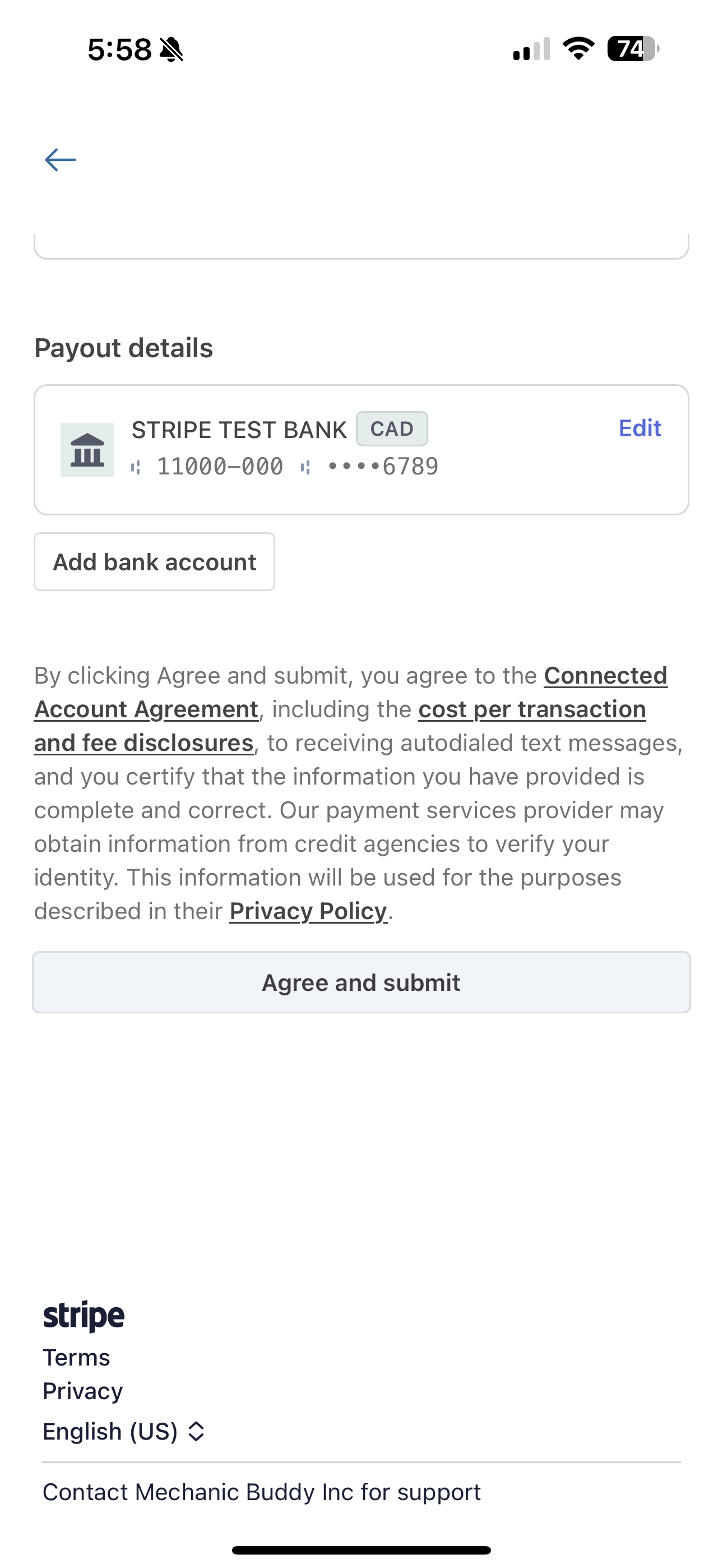723x1568 pixels.
Task: Edit the Stripe Test Bank account
Action: [x=639, y=428]
